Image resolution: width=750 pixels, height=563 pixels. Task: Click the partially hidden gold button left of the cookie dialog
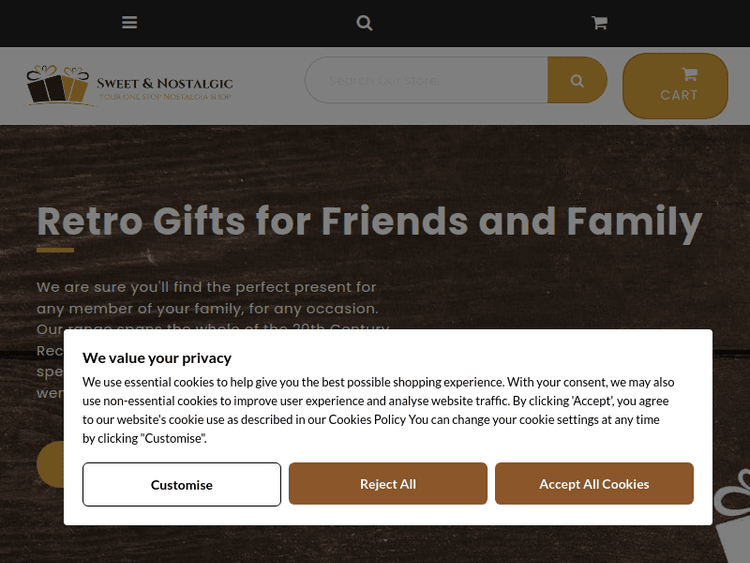pos(50,464)
